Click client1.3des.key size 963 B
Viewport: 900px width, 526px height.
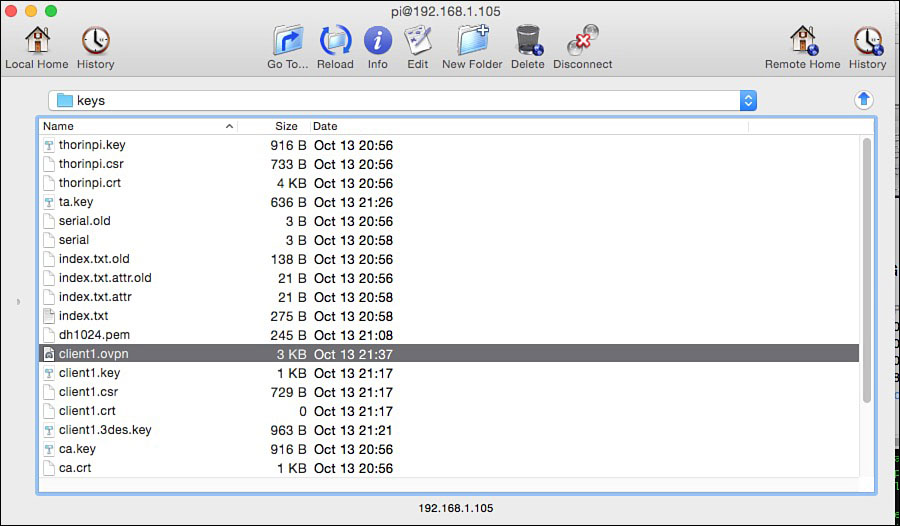coord(288,430)
